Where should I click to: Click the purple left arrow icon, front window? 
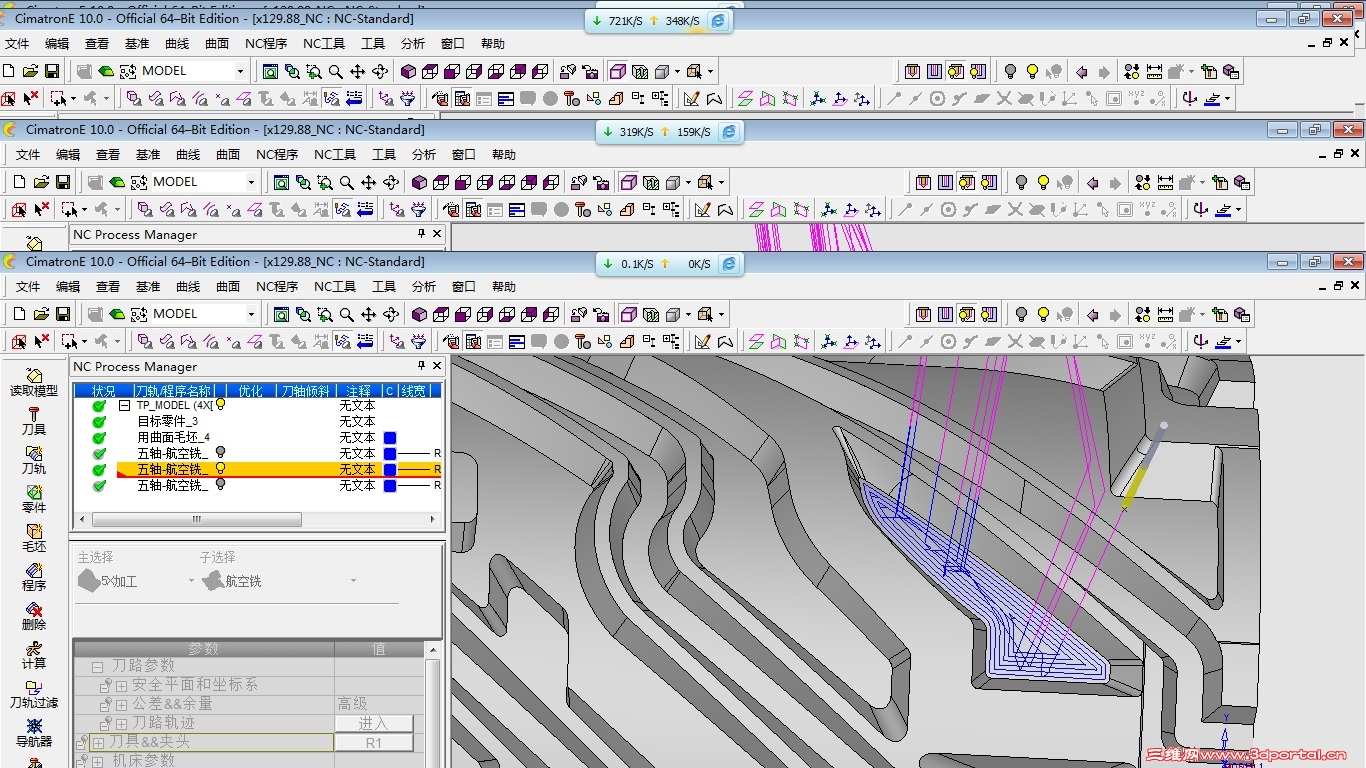pos(1093,314)
